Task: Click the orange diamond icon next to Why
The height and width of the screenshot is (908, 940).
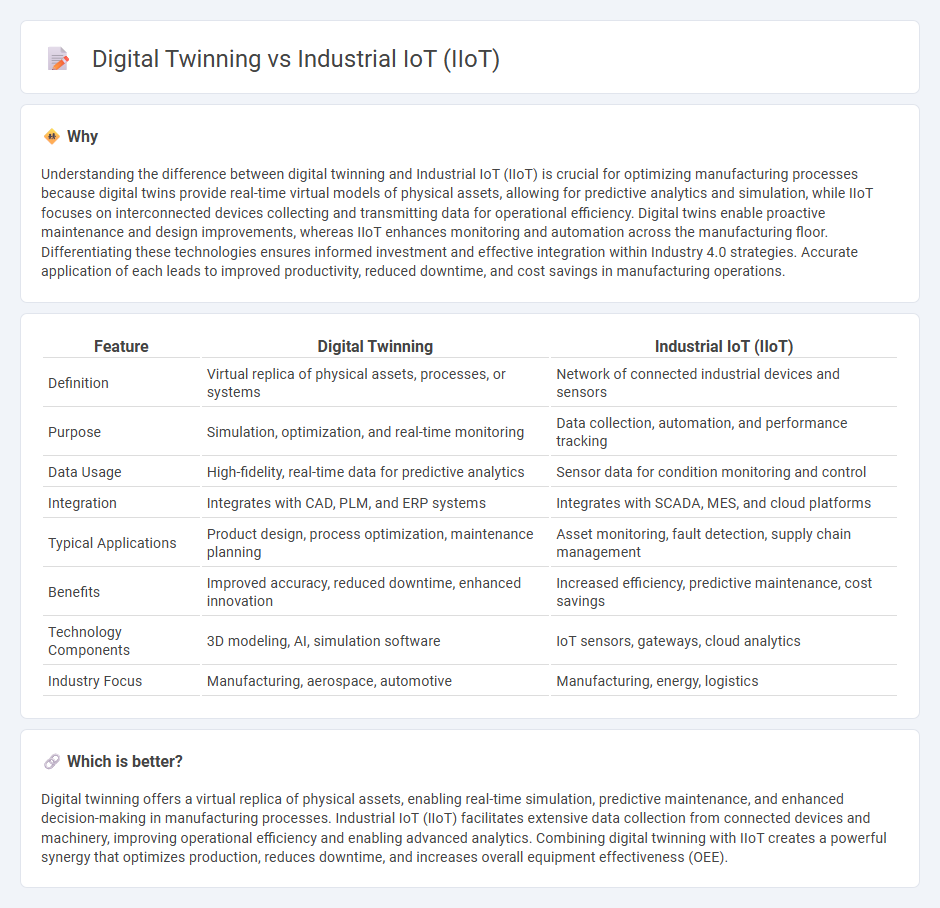Action: point(52,137)
